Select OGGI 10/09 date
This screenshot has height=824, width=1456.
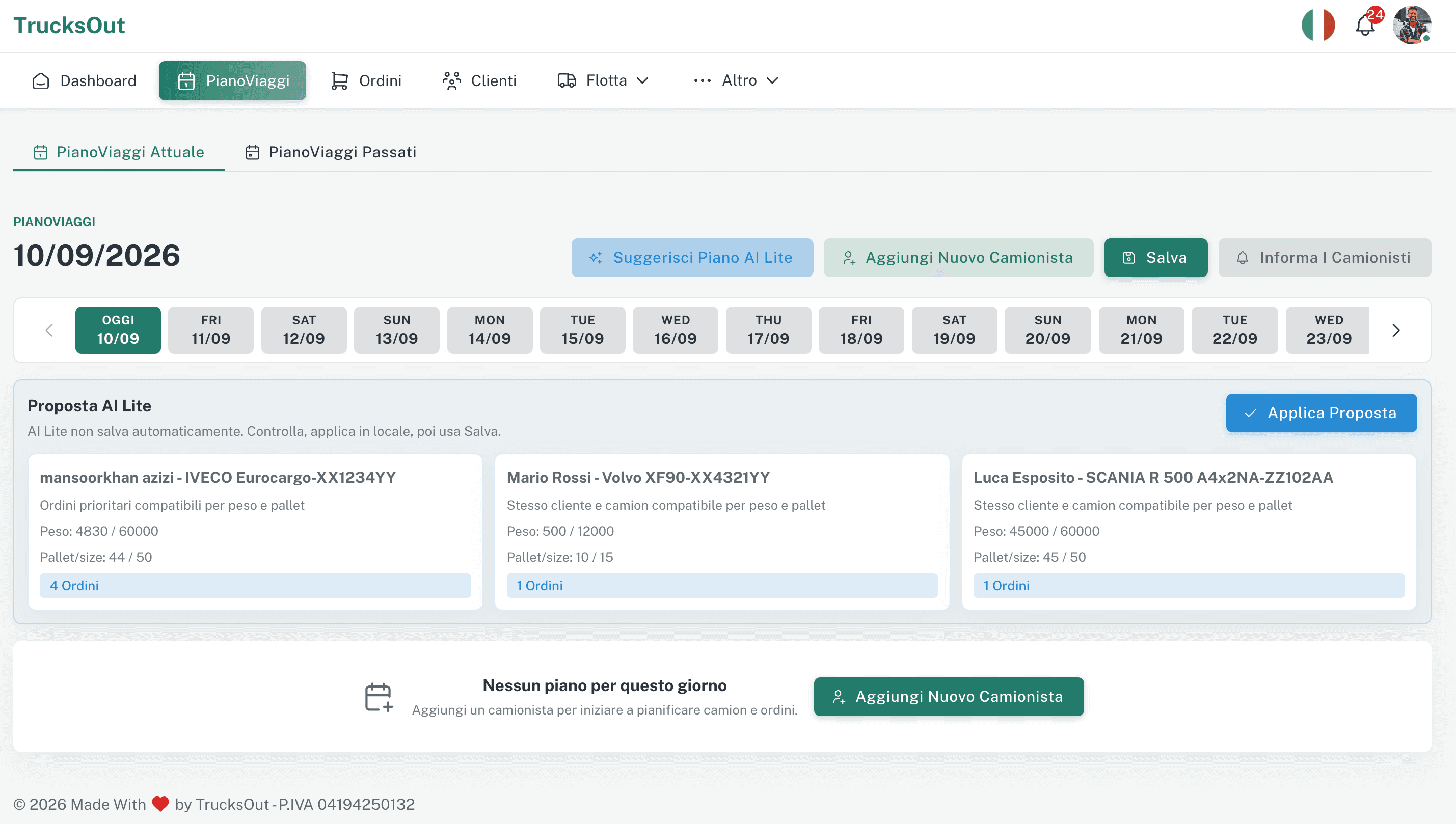[118, 330]
